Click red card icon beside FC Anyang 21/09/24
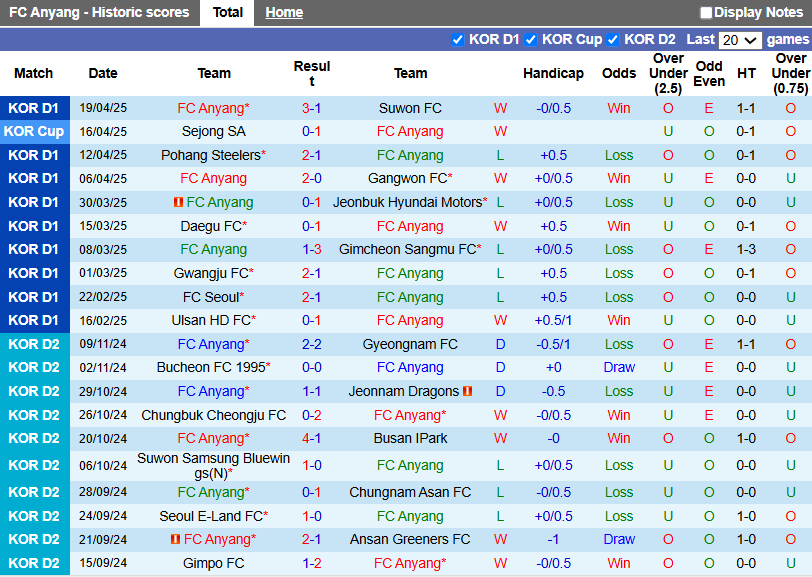Image resolution: width=812 pixels, height=577 pixels. pyautogui.click(x=176, y=539)
